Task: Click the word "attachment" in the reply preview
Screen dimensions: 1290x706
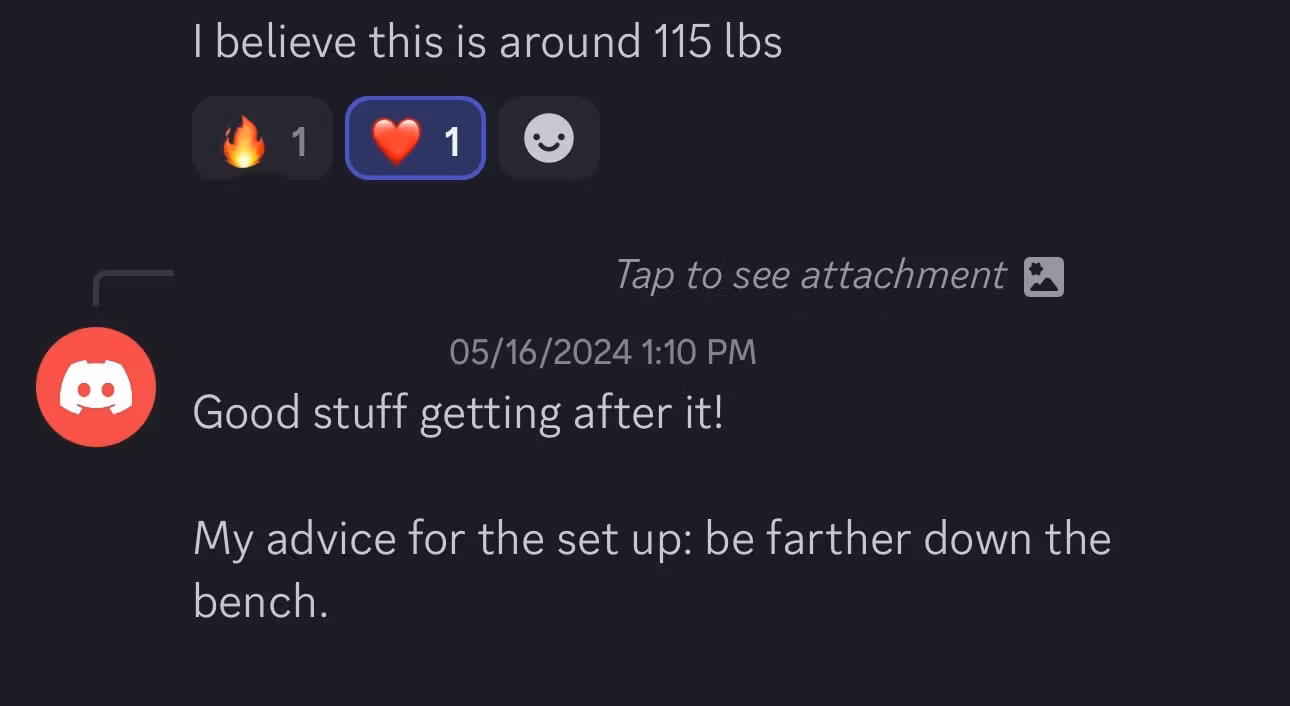Action: click(903, 275)
